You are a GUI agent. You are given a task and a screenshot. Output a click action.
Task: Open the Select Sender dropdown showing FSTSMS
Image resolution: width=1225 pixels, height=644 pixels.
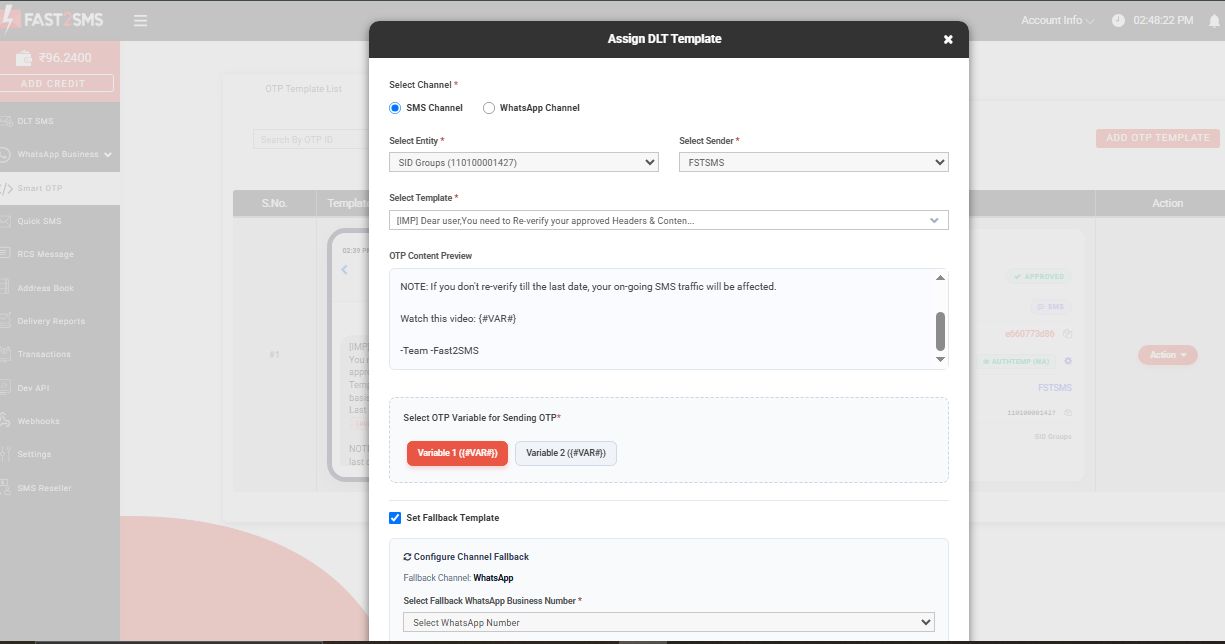click(x=814, y=162)
